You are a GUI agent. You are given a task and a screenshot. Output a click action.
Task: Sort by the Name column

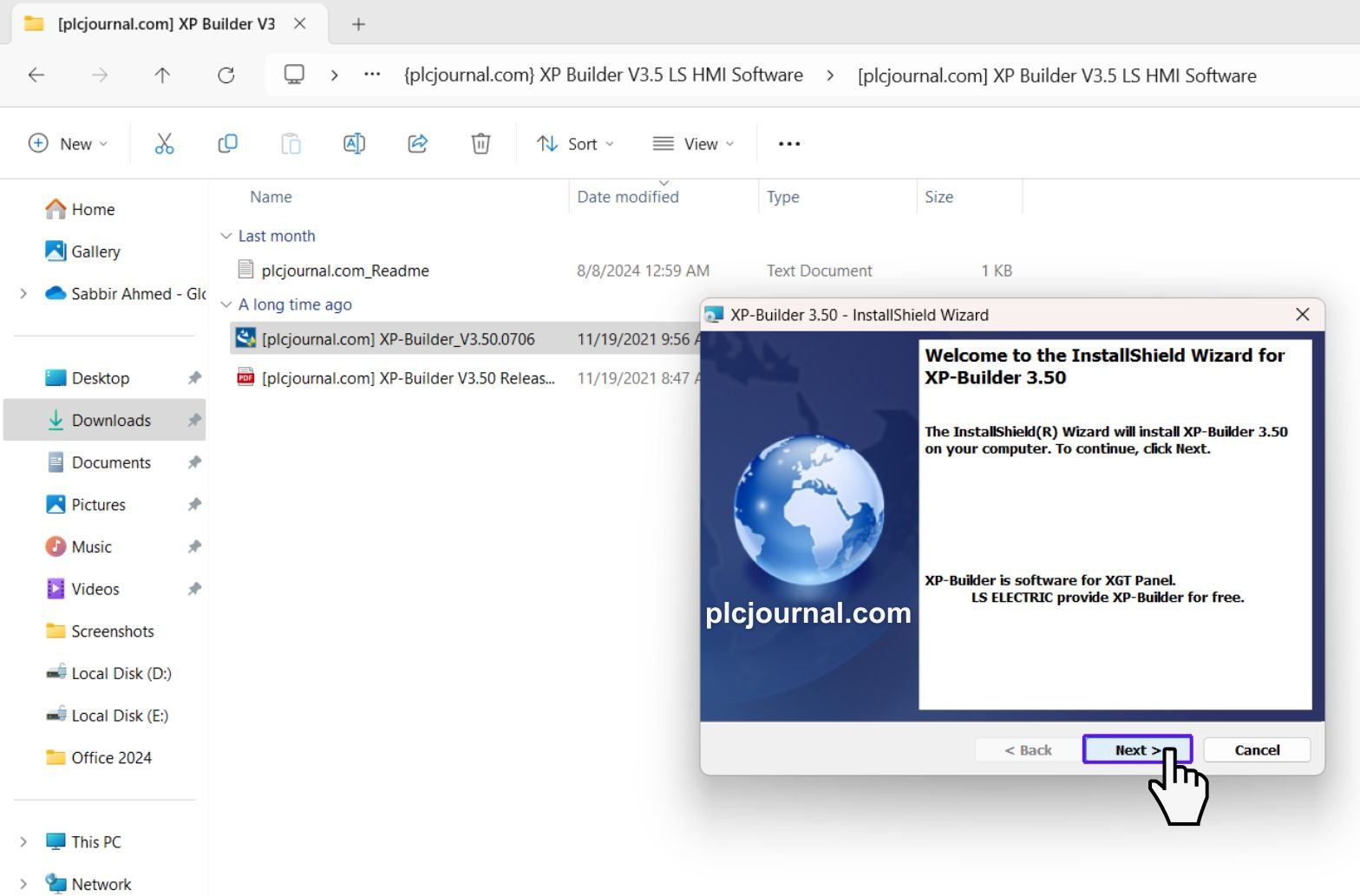[271, 197]
